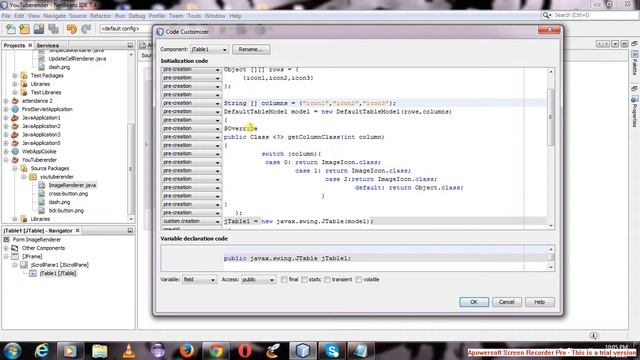The height and width of the screenshot is (360, 640).
Task: Open pre-creation dropdown beside String columns line
Action: [x=191, y=103]
